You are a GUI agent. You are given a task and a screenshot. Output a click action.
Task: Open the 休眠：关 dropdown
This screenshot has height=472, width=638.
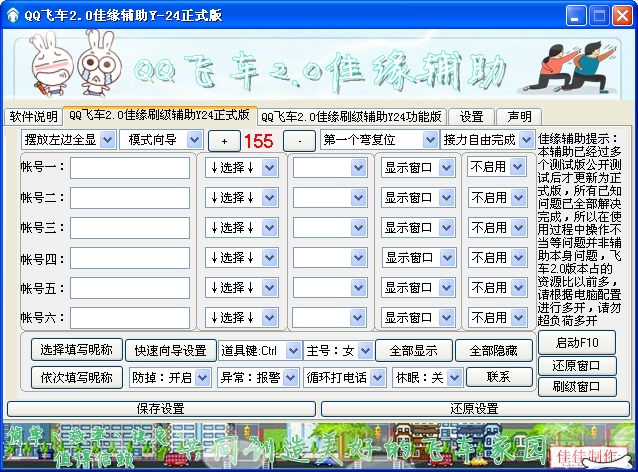pos(428,378)
